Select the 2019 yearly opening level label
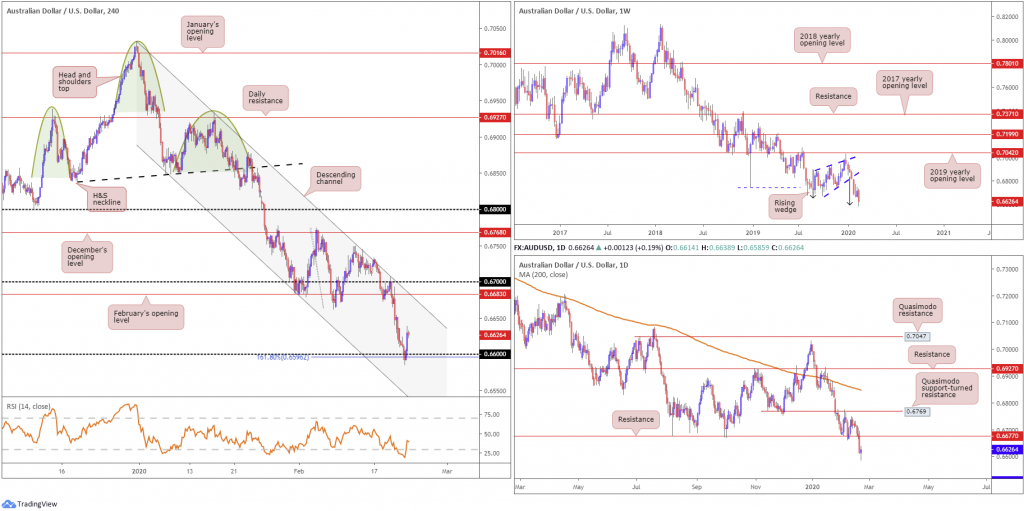1024x511 pixels. click(953, 173)
